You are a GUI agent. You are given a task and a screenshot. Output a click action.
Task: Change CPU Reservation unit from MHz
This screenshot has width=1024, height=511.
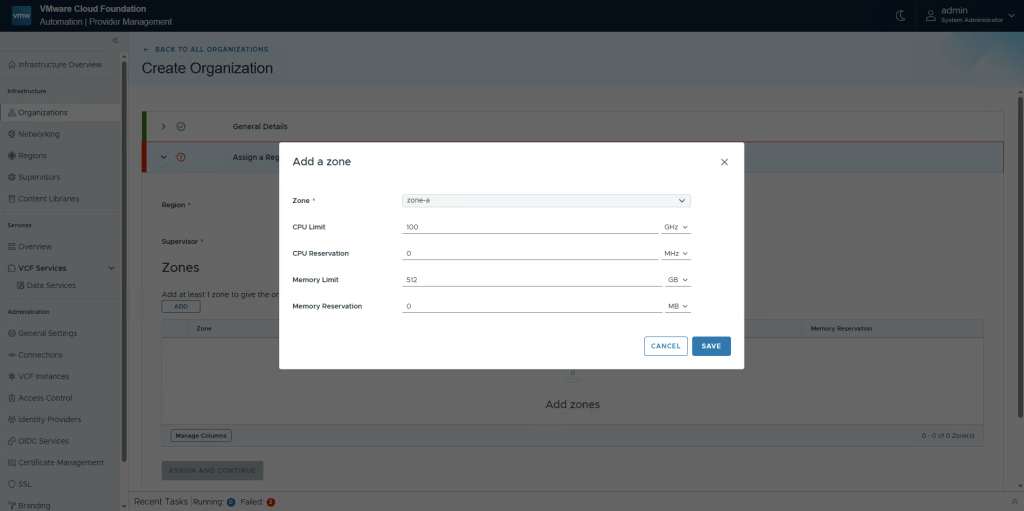(x=677, y=253)
